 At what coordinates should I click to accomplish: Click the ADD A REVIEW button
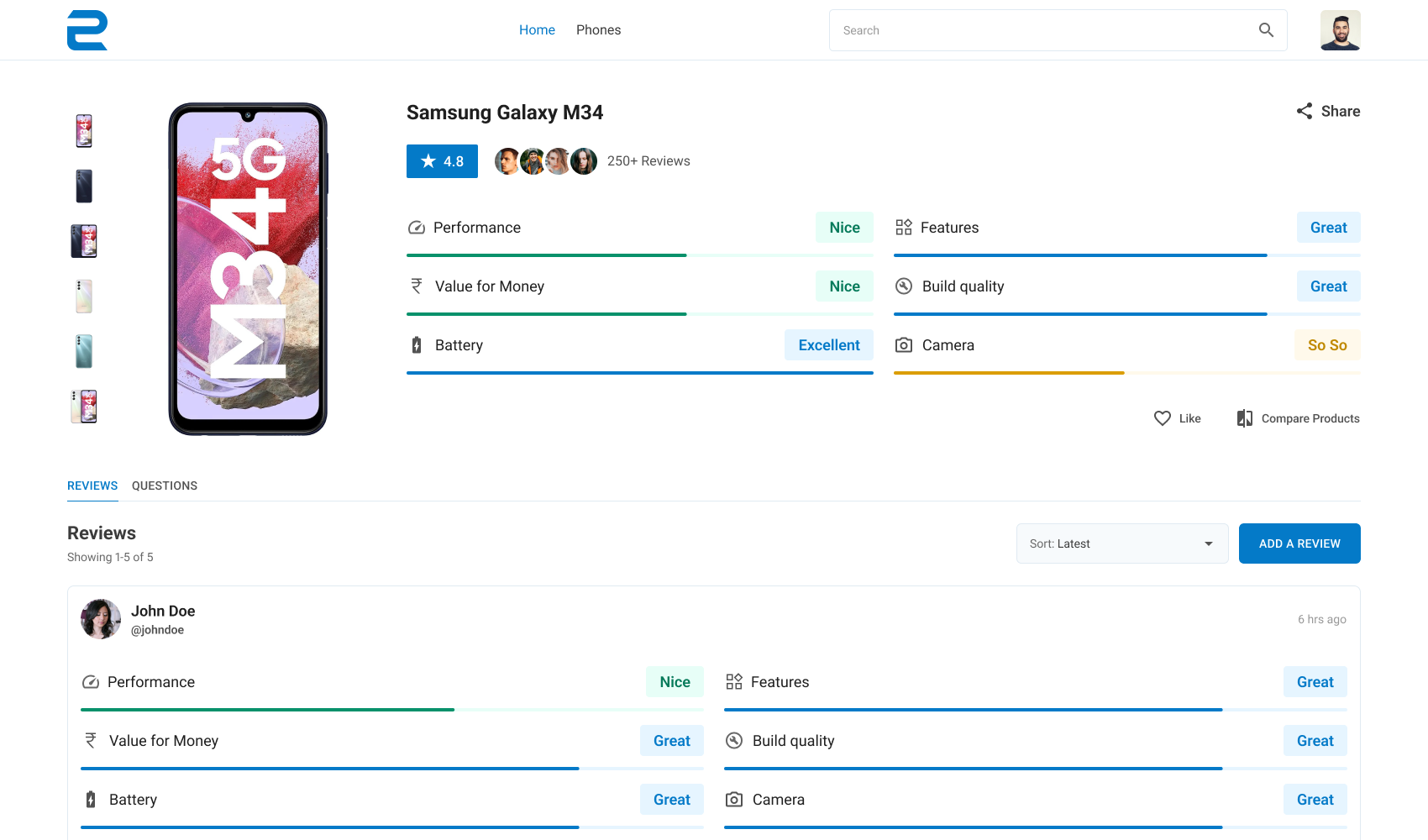point(1299,544)
